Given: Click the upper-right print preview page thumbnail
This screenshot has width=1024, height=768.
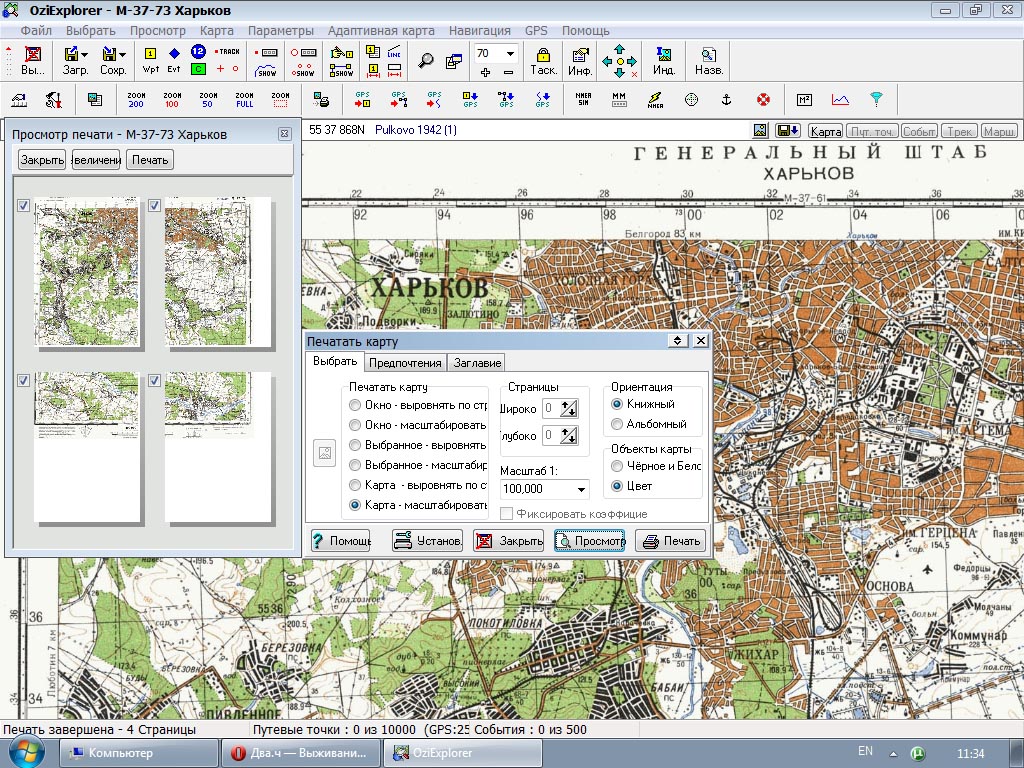Looking at the screenshot, I should (218, 272).
